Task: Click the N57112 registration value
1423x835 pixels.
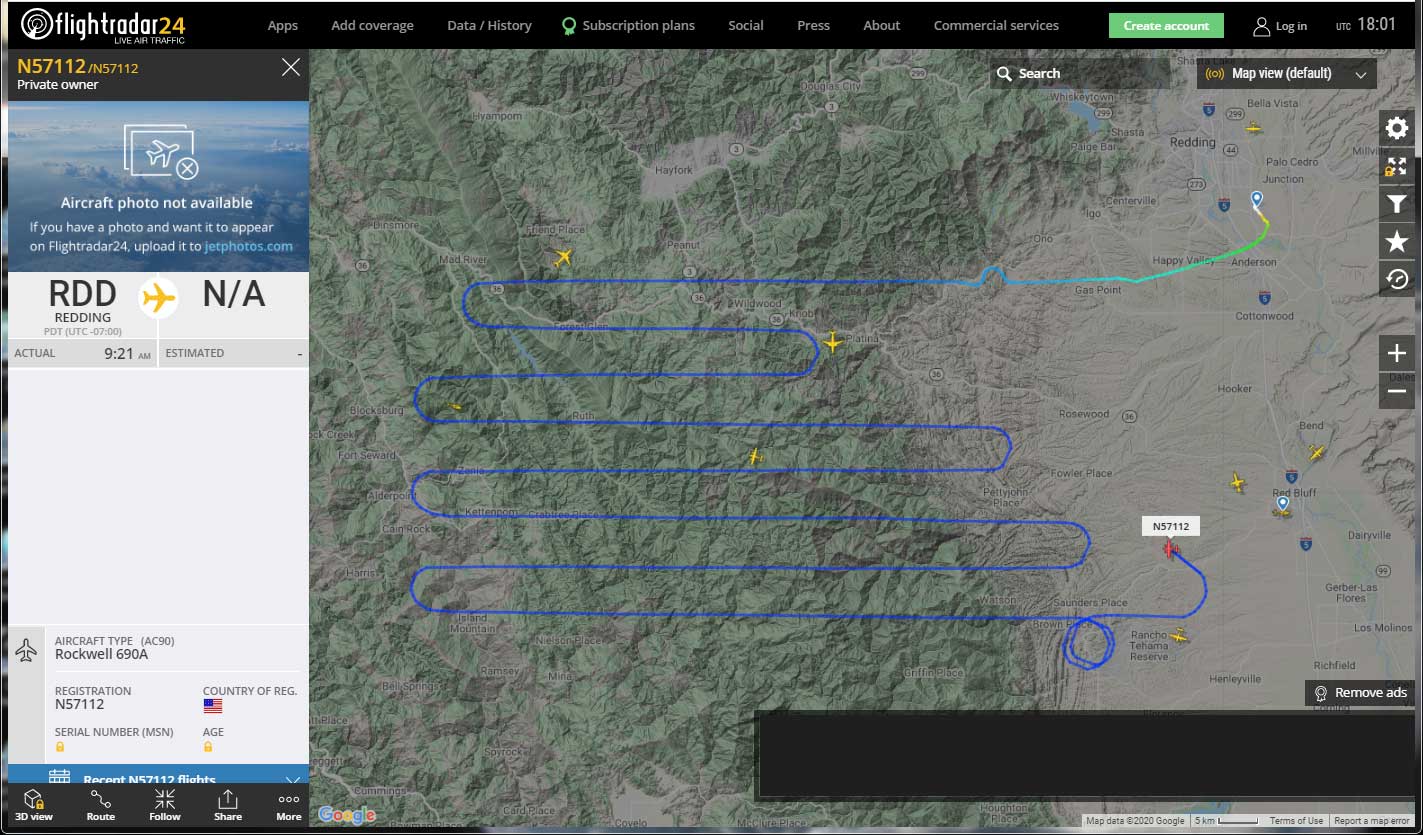Action: (80, 704)
